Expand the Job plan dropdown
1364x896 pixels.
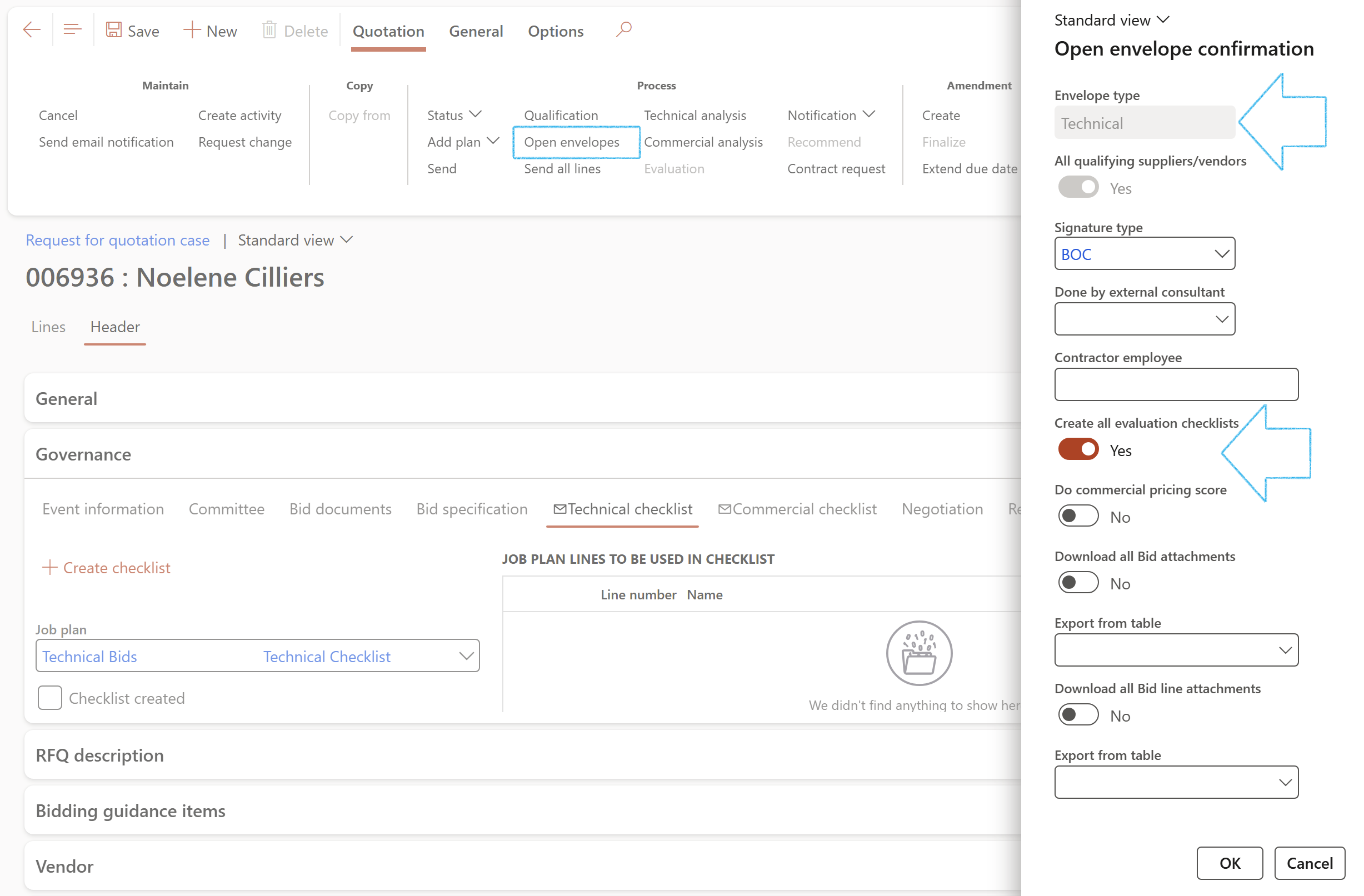tap(466, 656)
